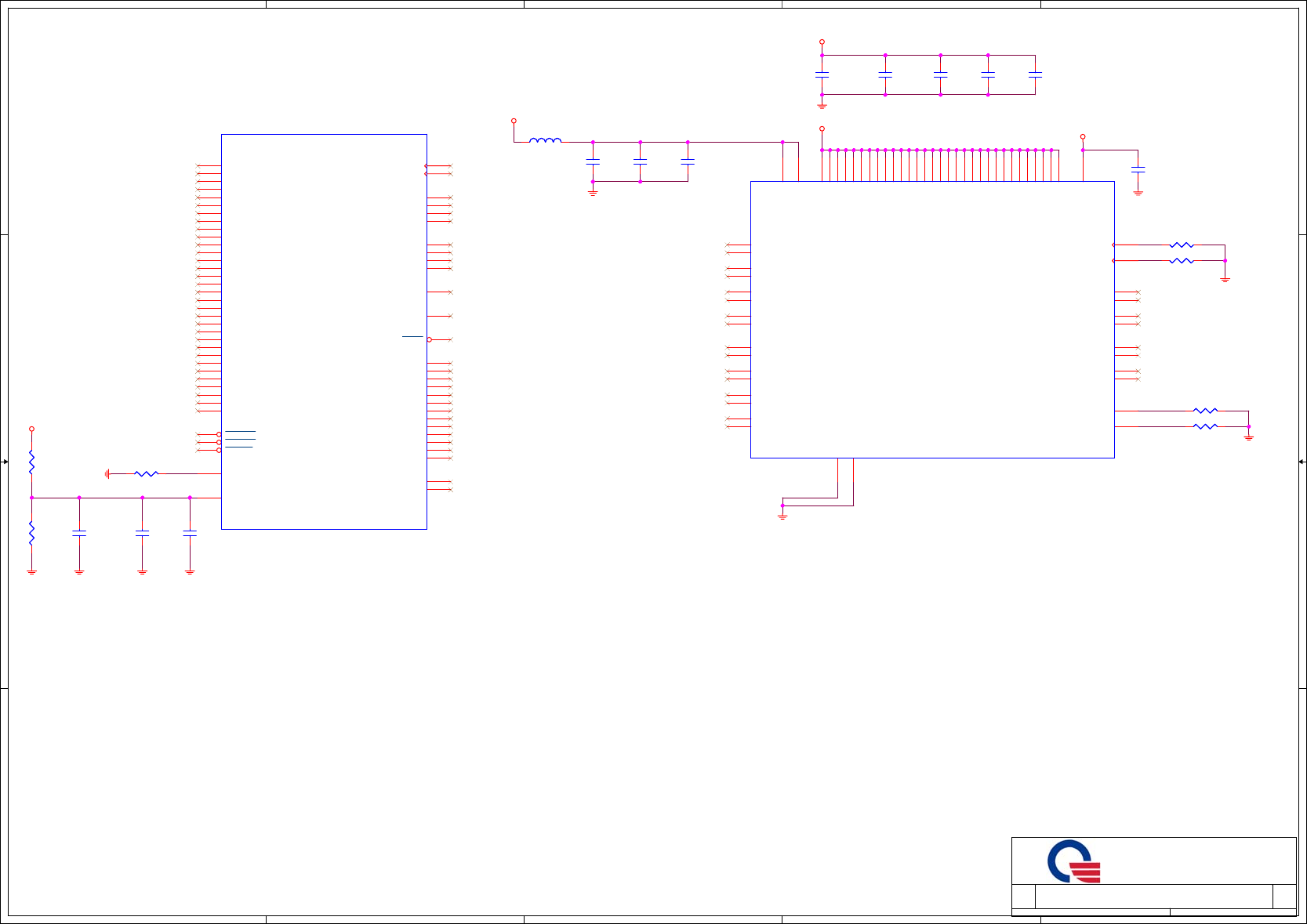The width and height of the screenshot is (1307, 924).
Task: Select power node atop the far-left voltage divider
Action: point(31,429)
